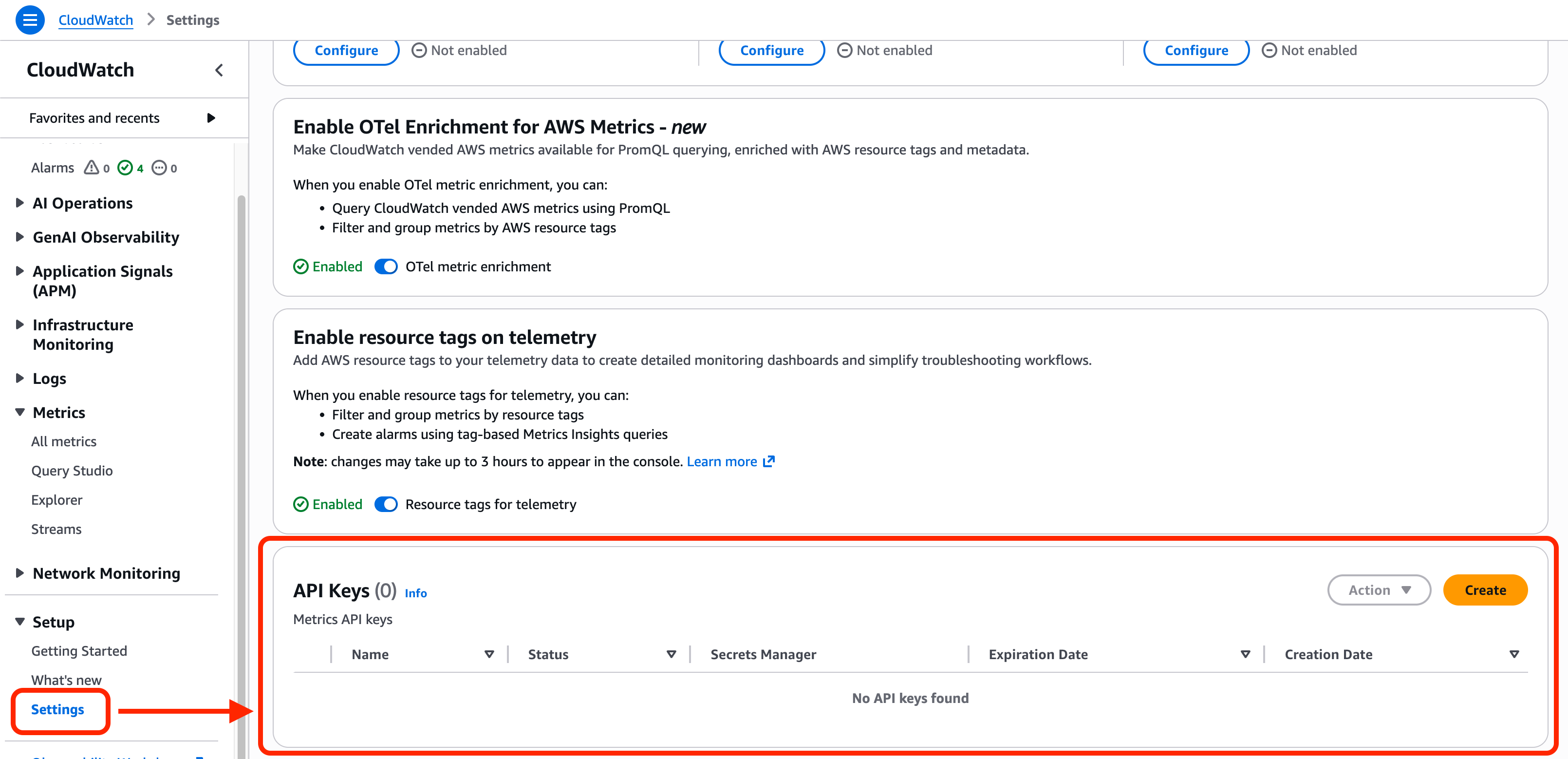Select Settings in the sidebar

click(x=58, y=709)
